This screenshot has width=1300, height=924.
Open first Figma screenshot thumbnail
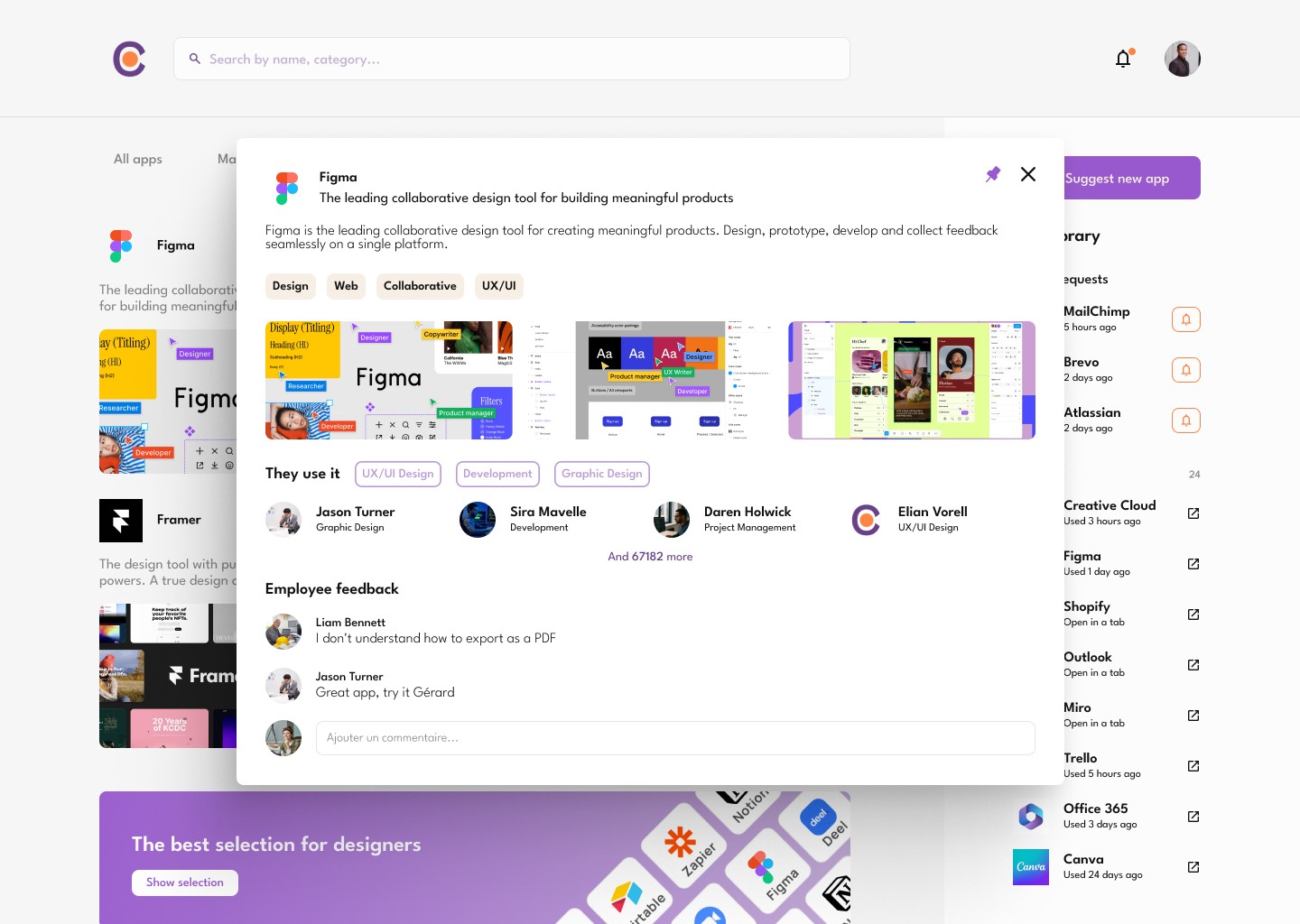click(389, 381)
